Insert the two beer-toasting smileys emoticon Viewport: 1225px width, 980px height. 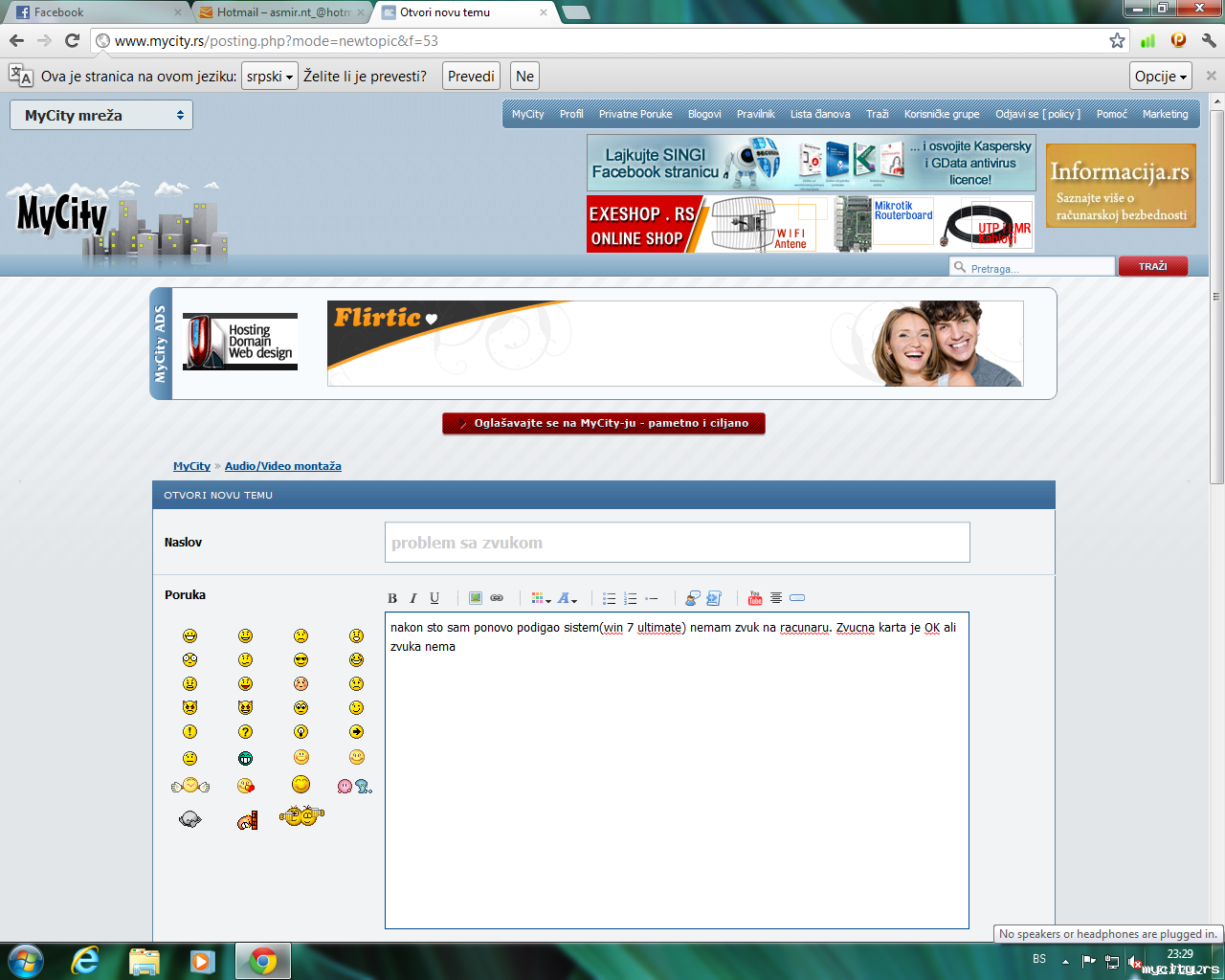pos(302,815)
